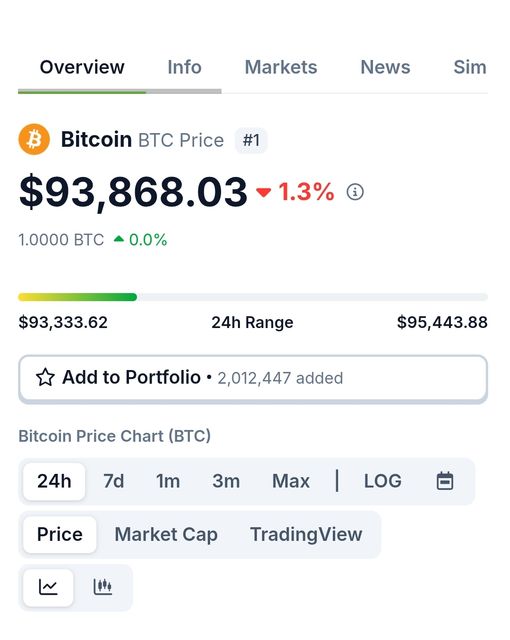This screenshot has height=640, width=510.
Task: Add Bitcoin to Portfolio
Action: 253,378
